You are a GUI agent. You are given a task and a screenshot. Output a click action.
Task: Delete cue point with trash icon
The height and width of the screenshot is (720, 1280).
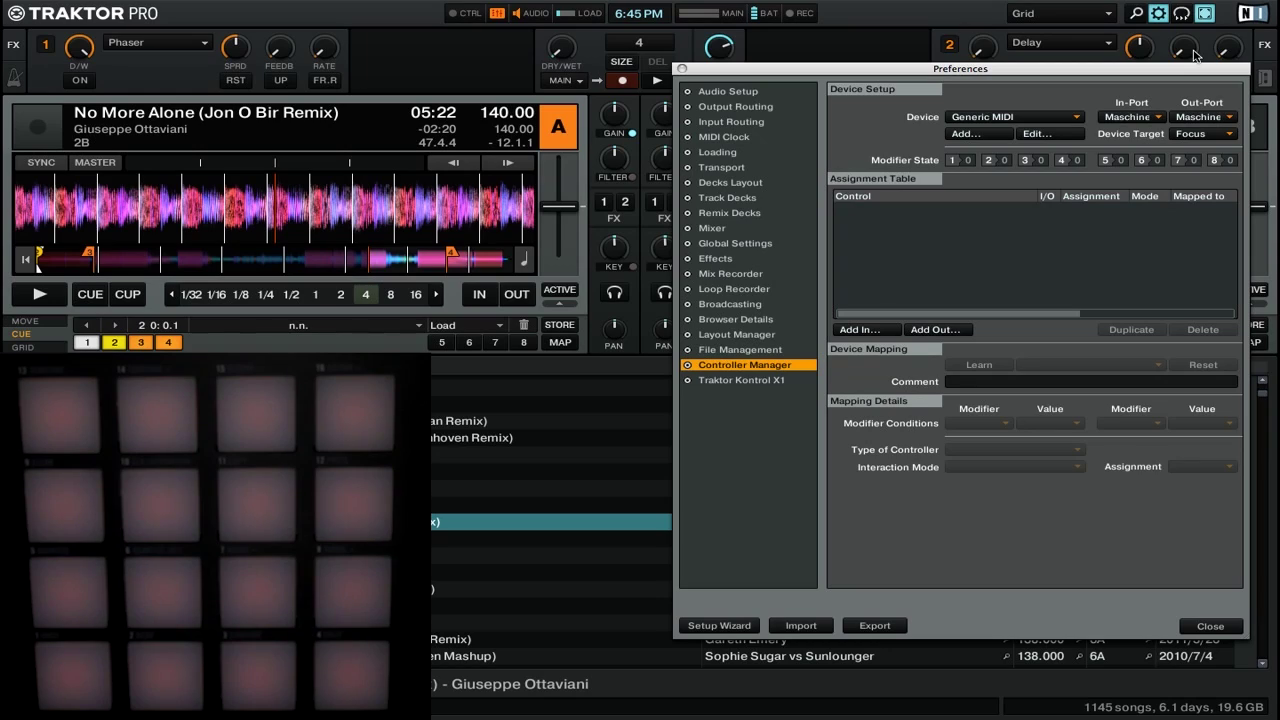pyautogui.click(x=523, y=325)
